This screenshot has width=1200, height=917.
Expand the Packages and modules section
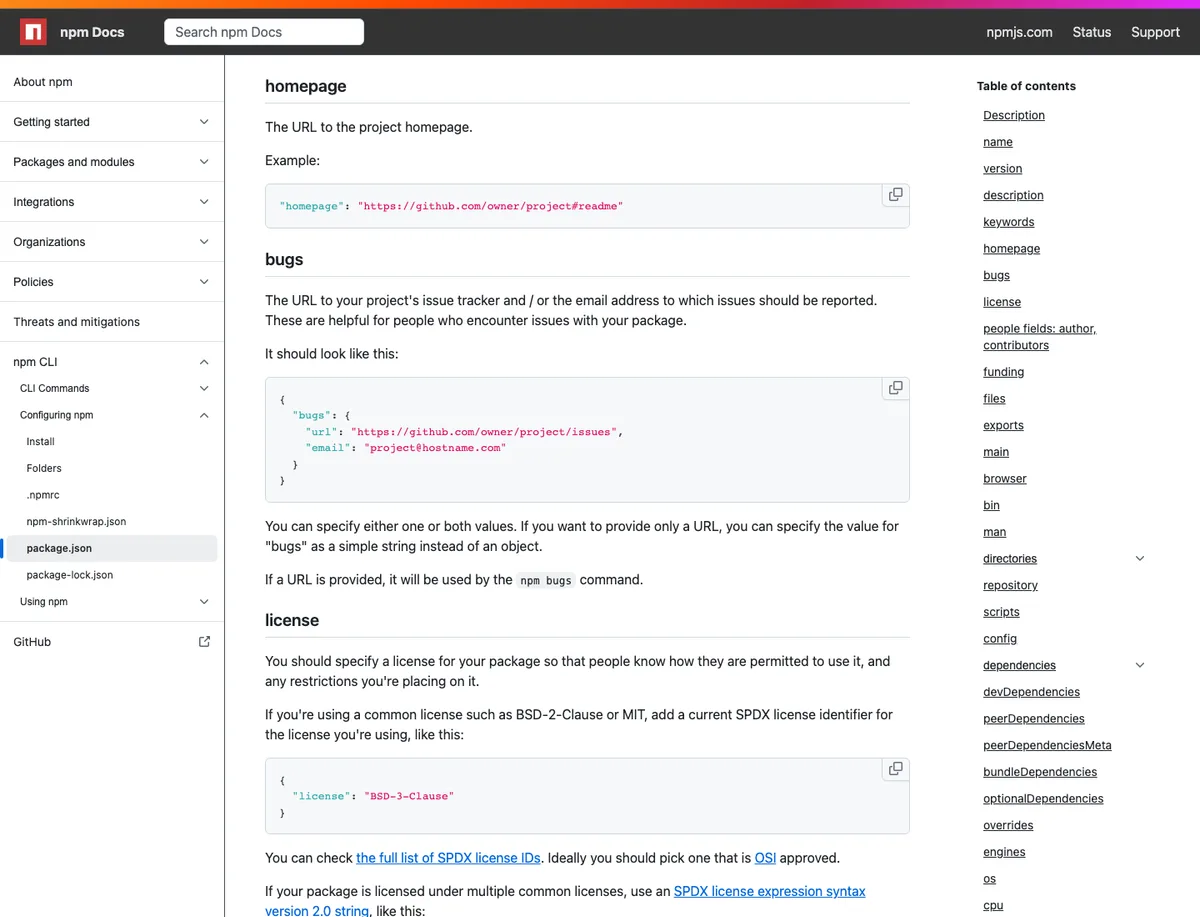[204, 162]
